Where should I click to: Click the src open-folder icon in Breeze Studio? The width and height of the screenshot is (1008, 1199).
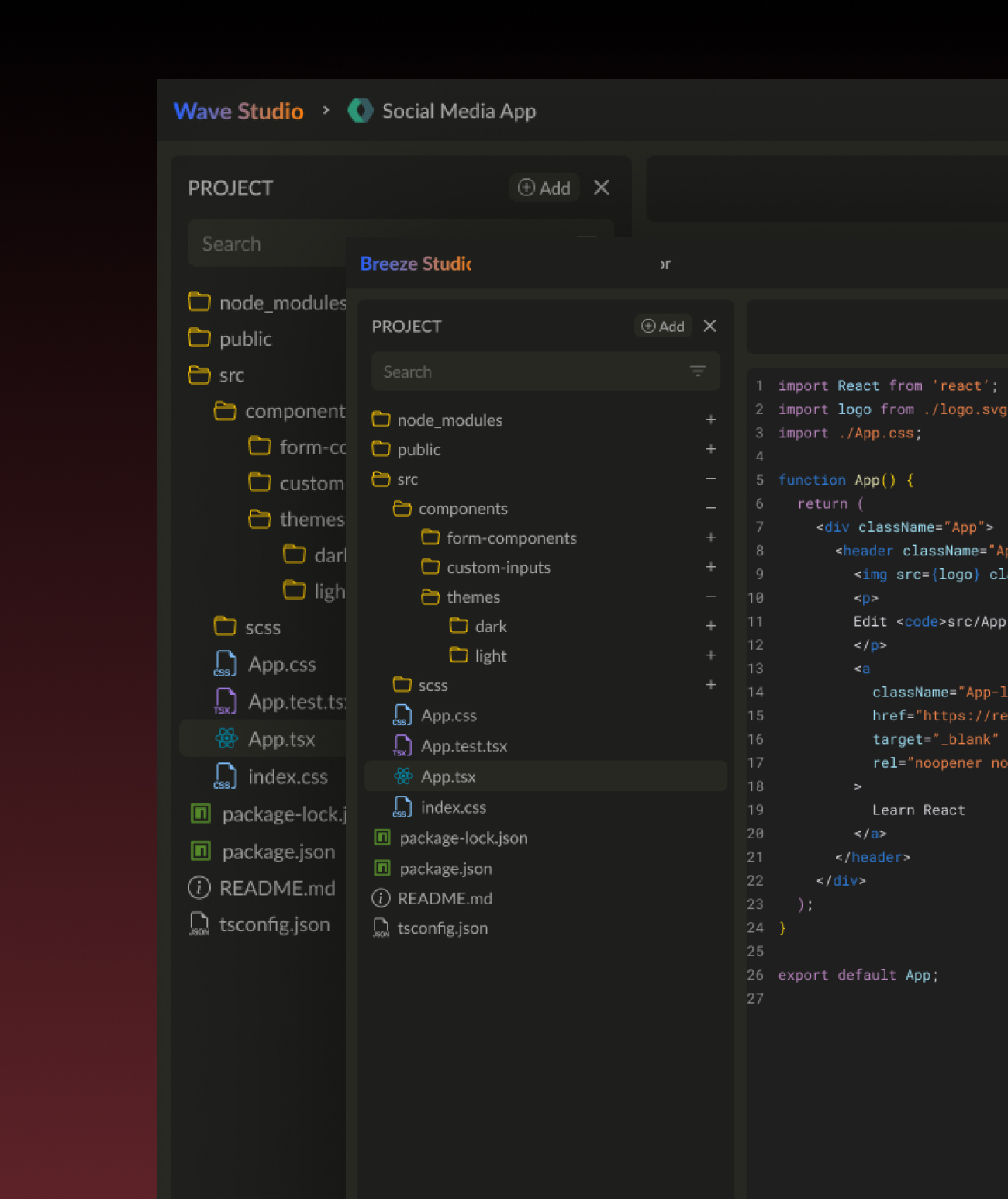tap(381, 479)
